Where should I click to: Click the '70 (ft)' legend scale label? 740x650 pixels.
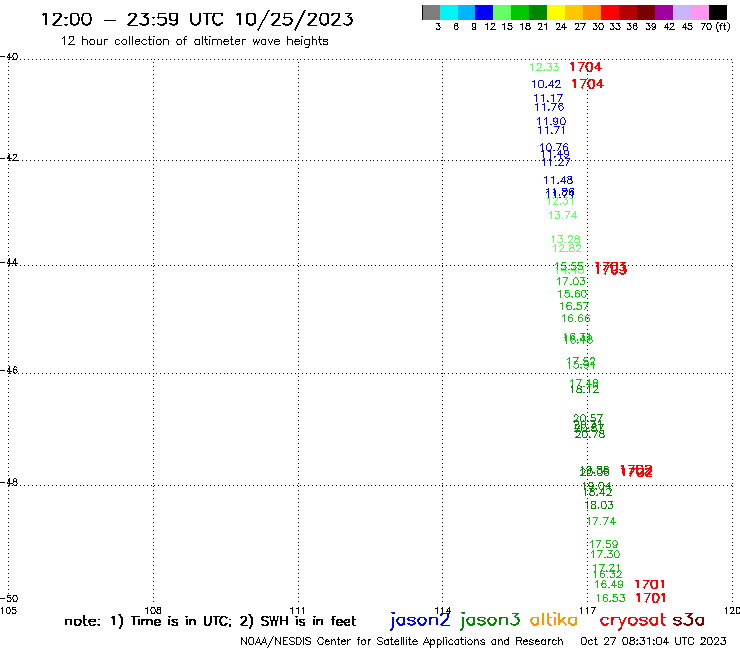click(715, 27)
